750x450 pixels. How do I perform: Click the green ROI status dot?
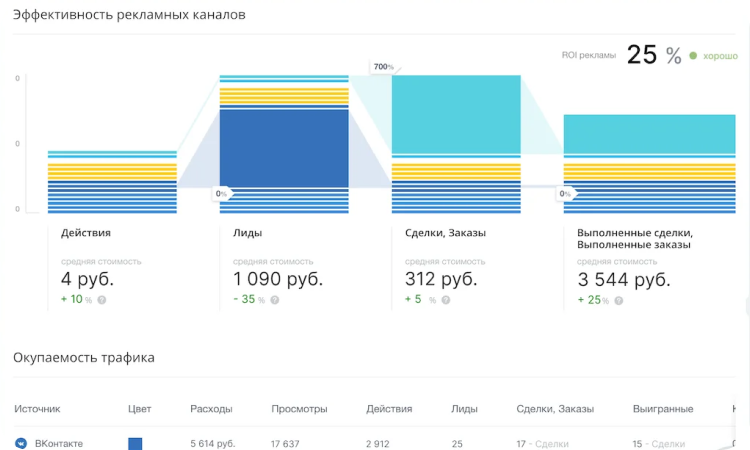[x=693, y=56]
